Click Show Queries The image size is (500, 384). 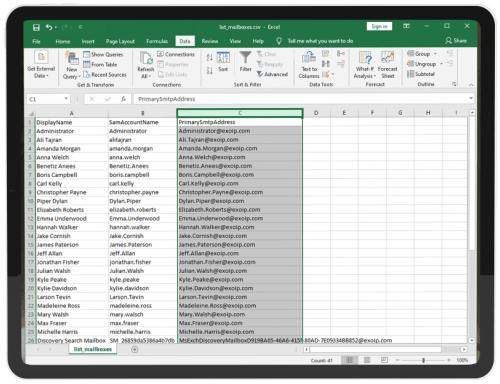click(103, 54)
